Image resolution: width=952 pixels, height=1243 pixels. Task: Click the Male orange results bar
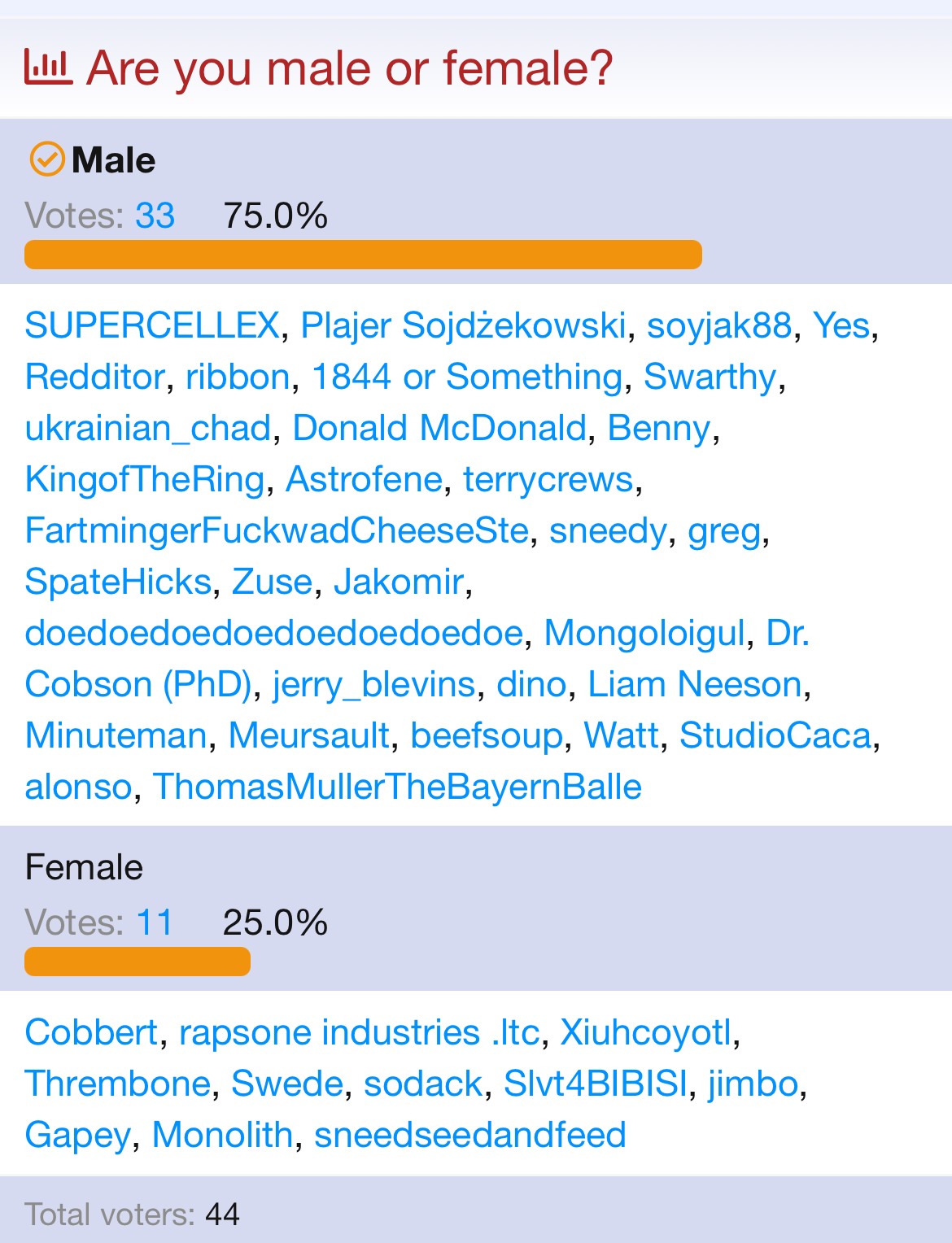click(x=363, y=255)
